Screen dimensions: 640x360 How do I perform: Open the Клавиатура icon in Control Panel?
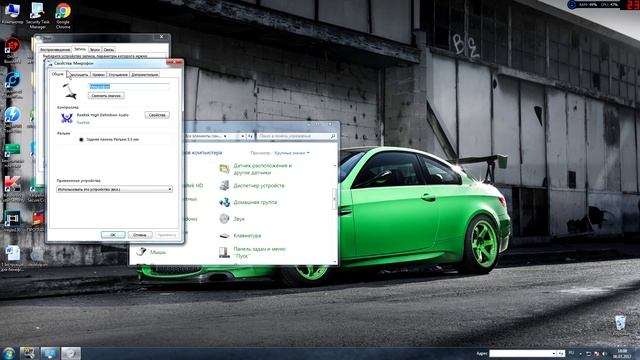coord(224,236)
